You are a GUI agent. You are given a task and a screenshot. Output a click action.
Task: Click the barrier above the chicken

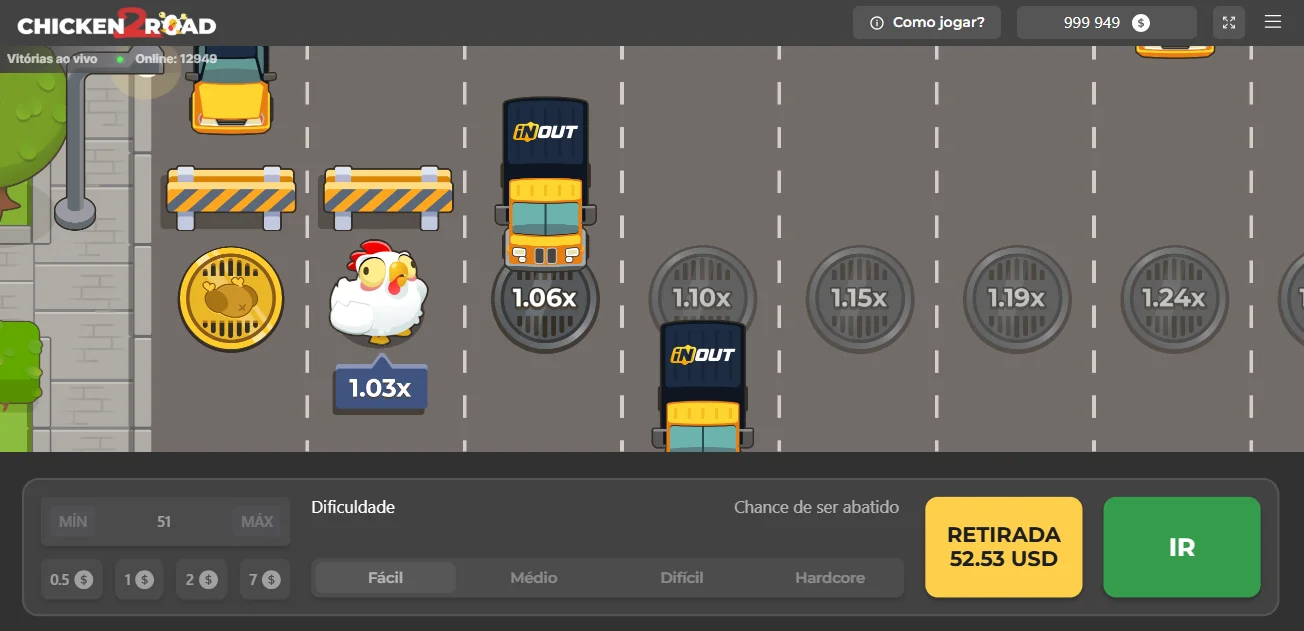click(388, 197)
